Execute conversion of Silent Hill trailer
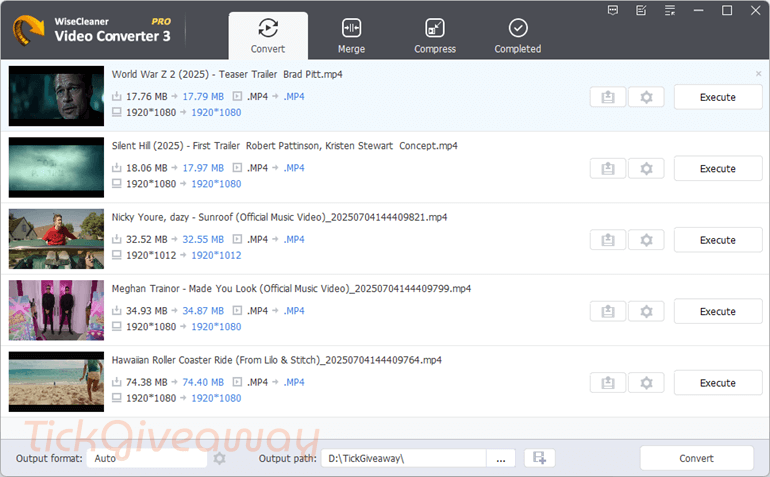Viewport: 770px width, 477px height. tap(717, 168)
